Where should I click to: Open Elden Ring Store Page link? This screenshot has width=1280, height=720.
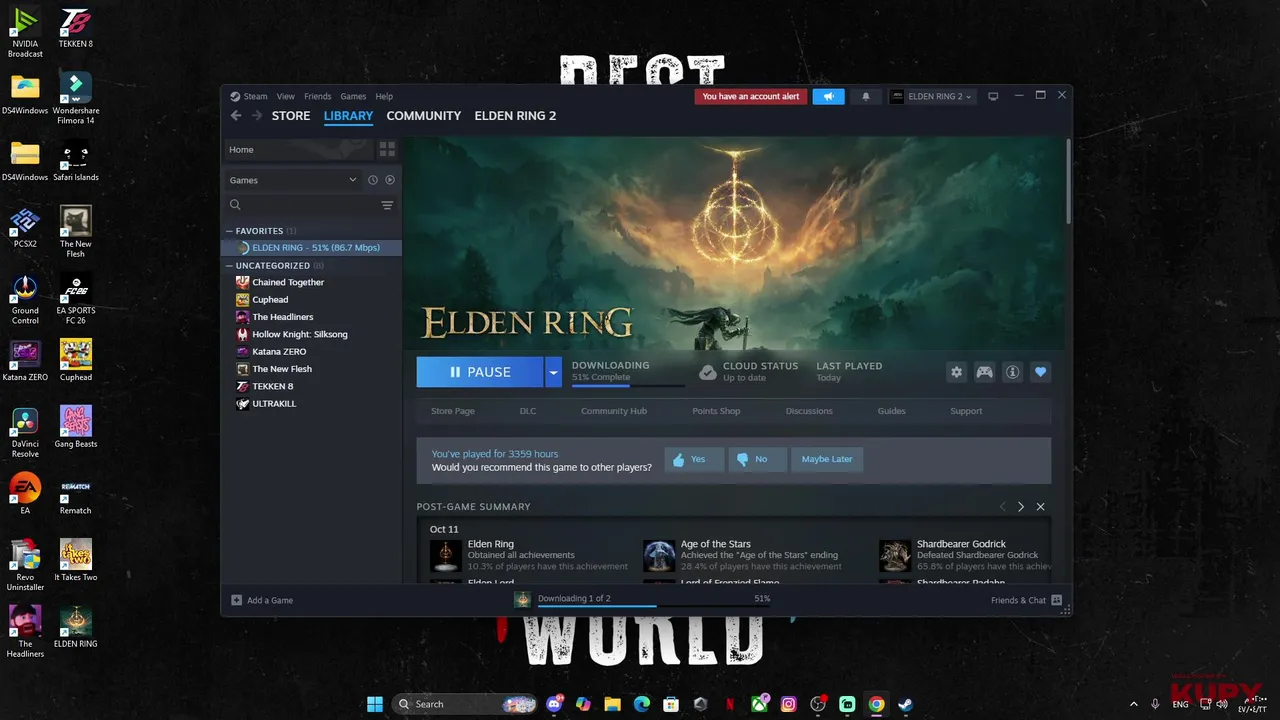[x=453, y=411]
